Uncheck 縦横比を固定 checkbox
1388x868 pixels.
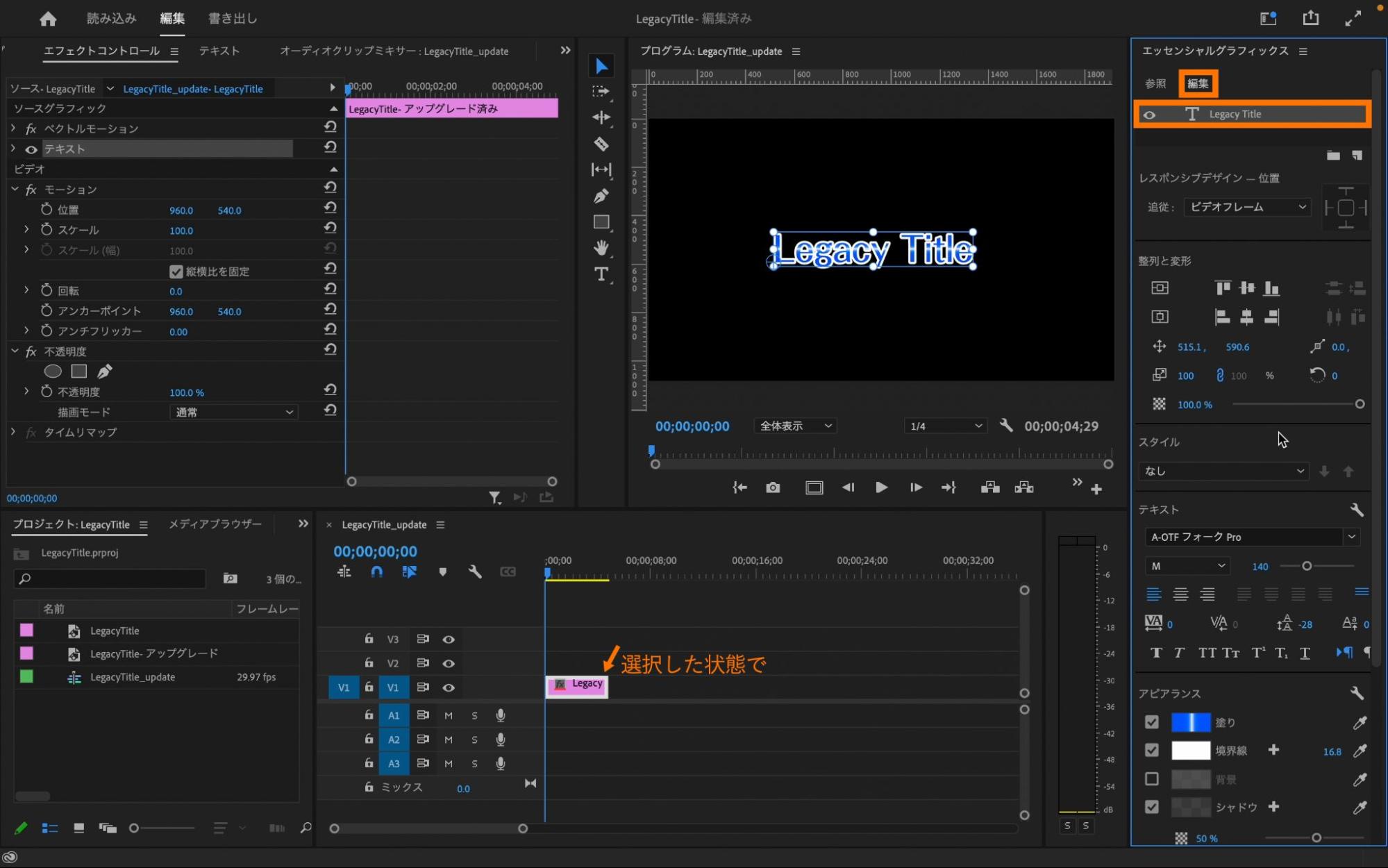(176, 271)
